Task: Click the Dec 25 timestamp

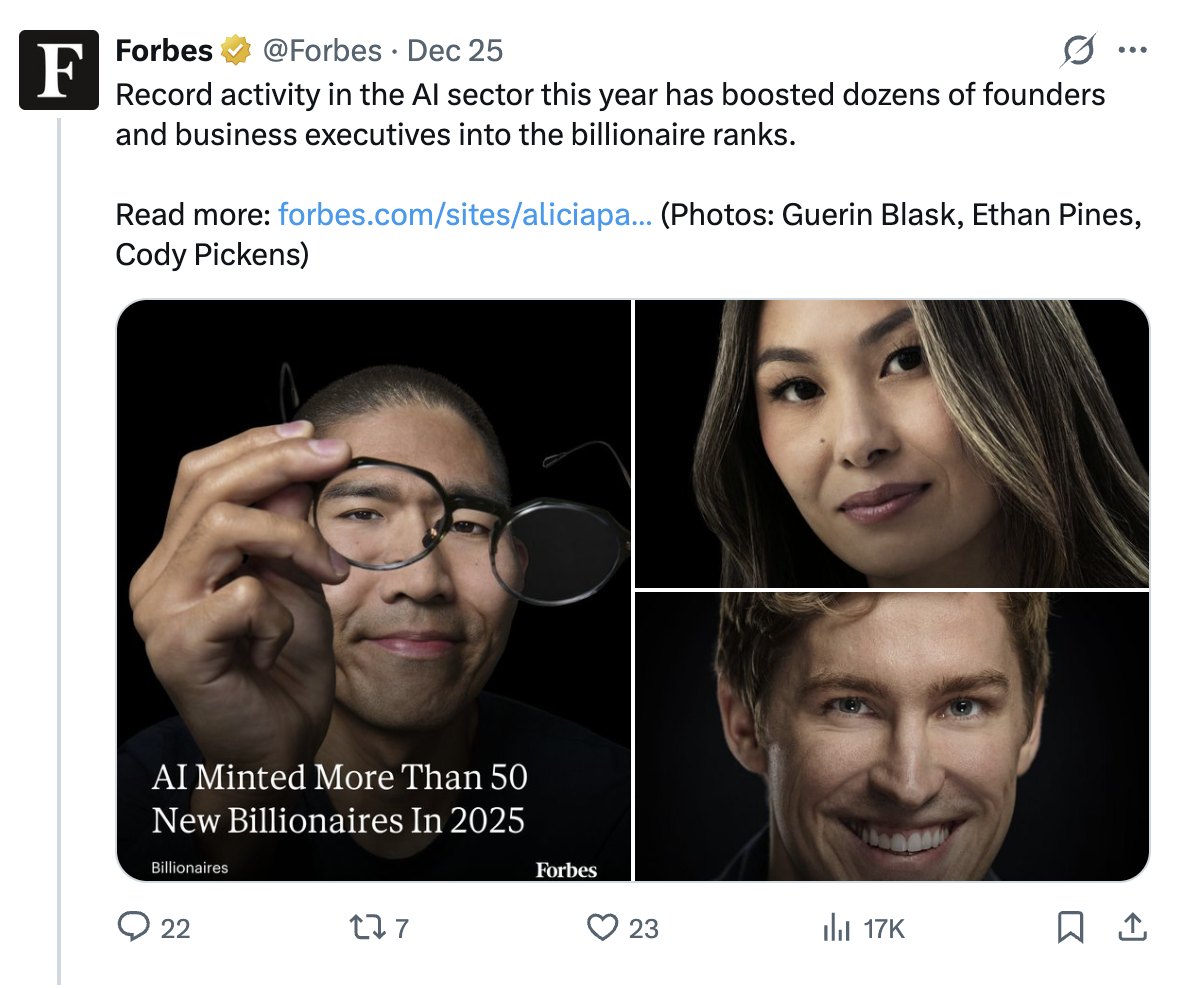Action: point(455,50)
